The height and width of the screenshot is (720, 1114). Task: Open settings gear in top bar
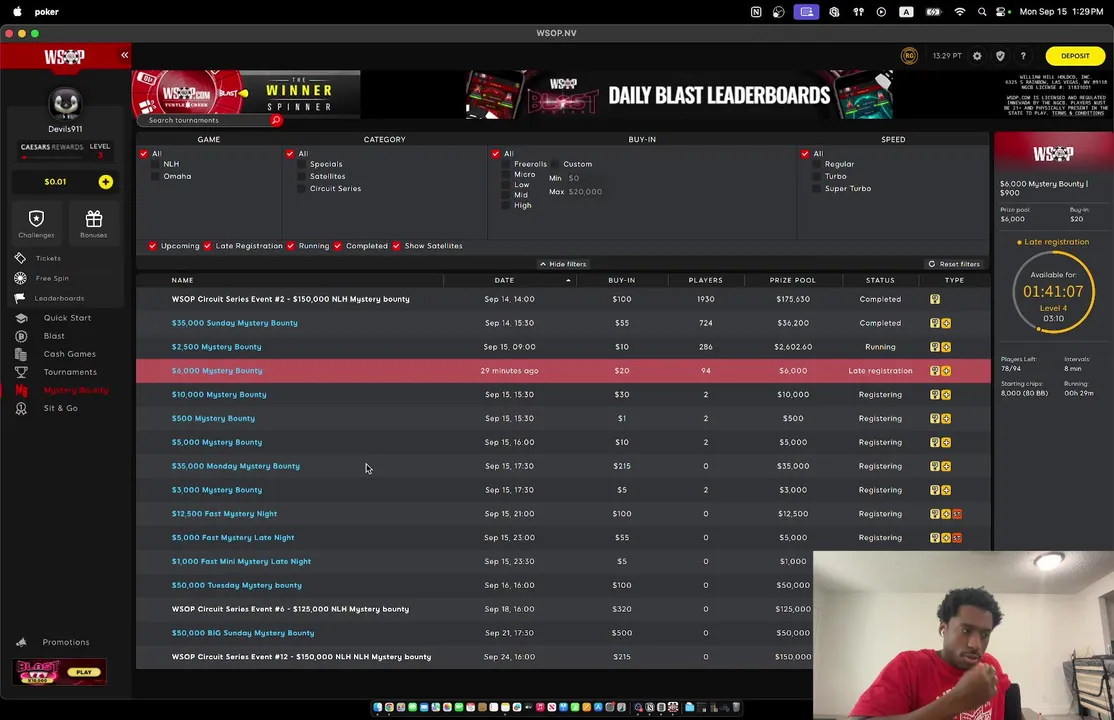coord(977,55)
